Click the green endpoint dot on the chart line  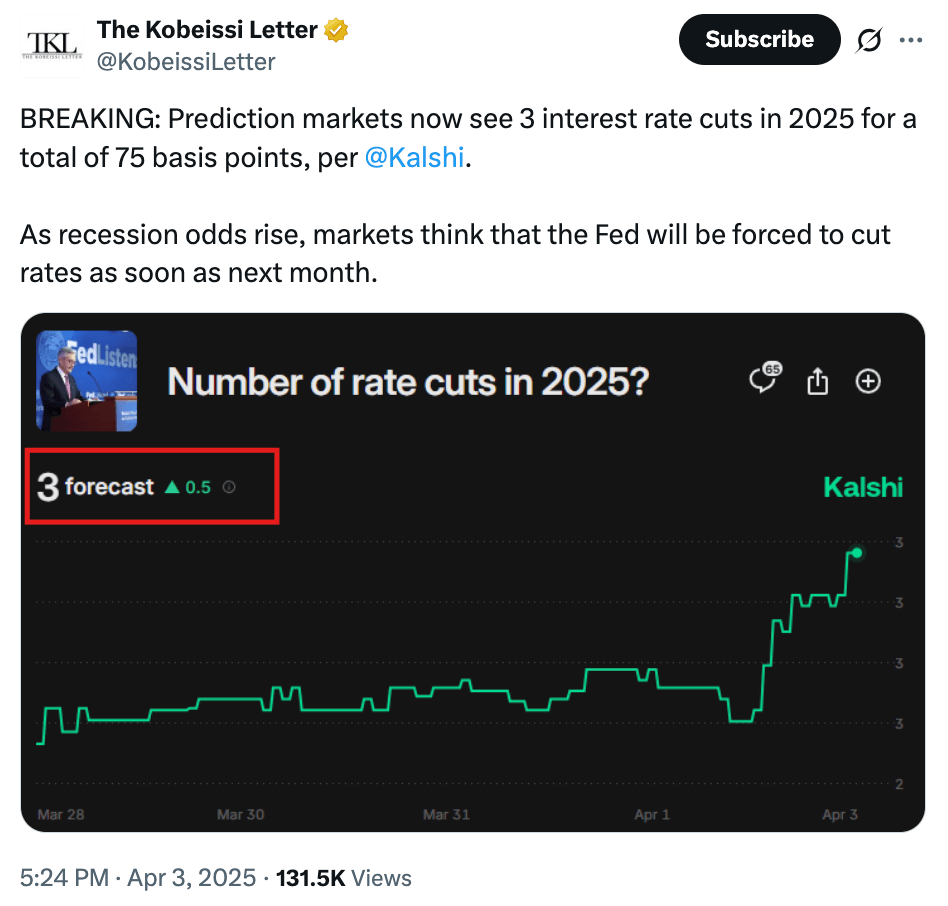coord(857,552)
